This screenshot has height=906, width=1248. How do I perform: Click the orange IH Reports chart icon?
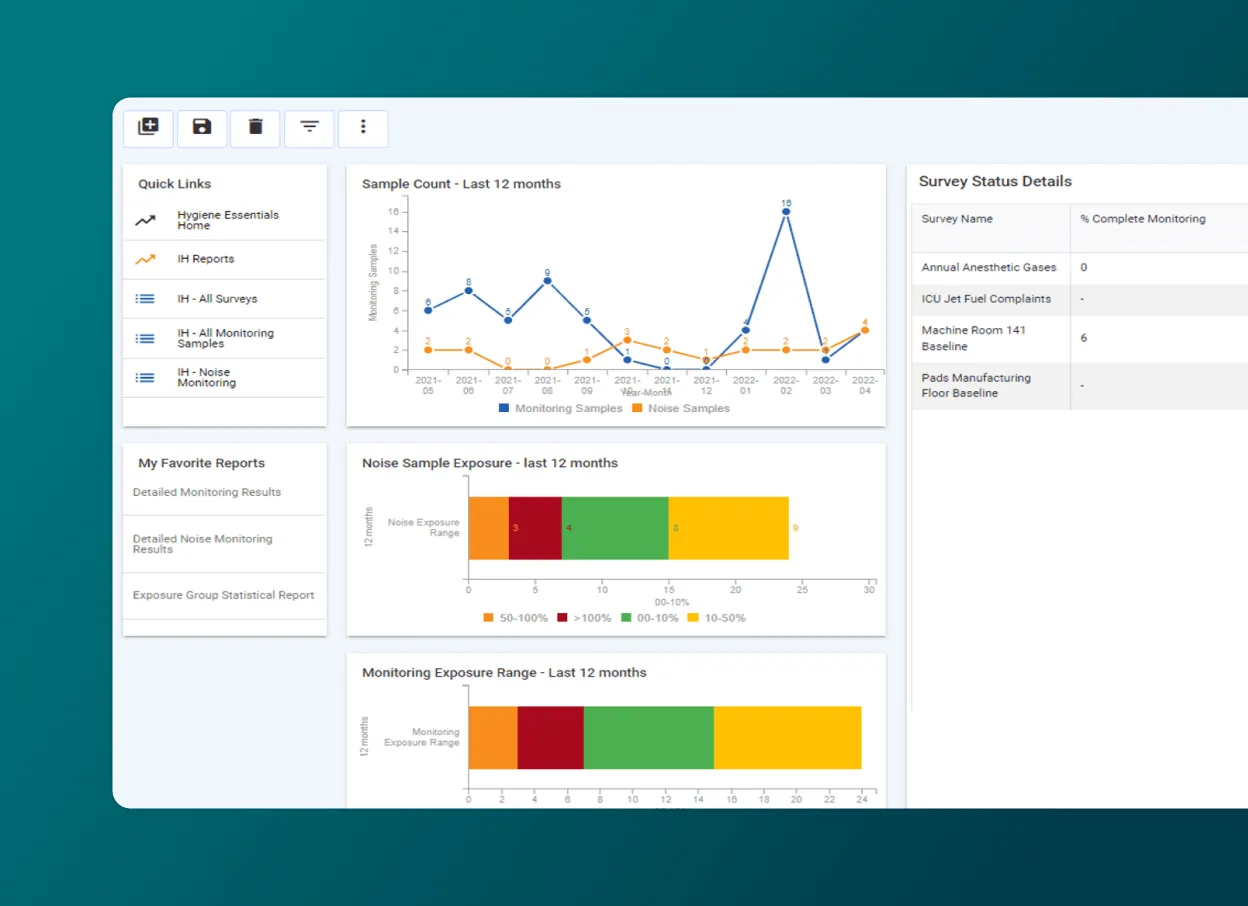point(146,259)
